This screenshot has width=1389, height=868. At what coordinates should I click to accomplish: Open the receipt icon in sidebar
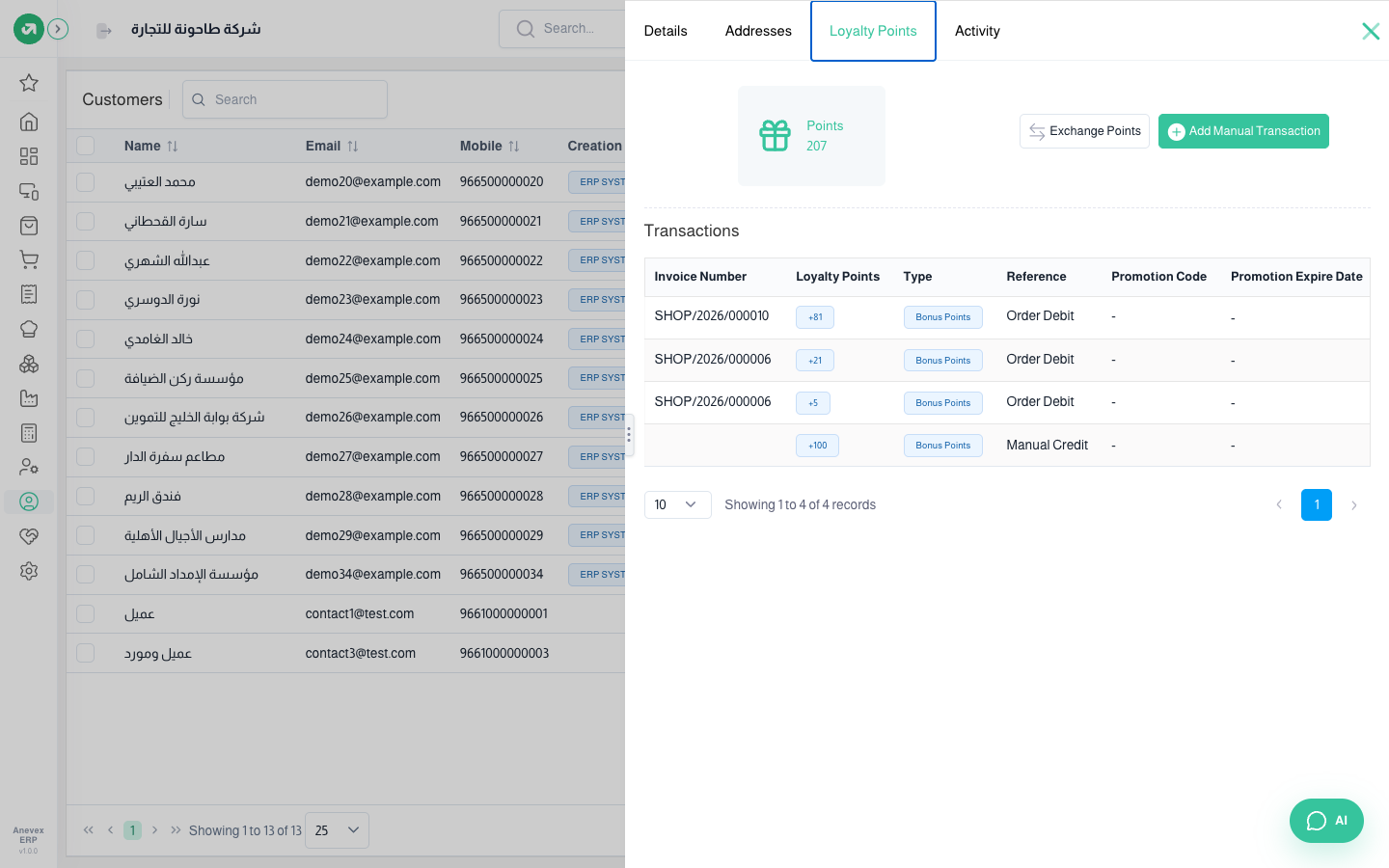coord(29,294)
